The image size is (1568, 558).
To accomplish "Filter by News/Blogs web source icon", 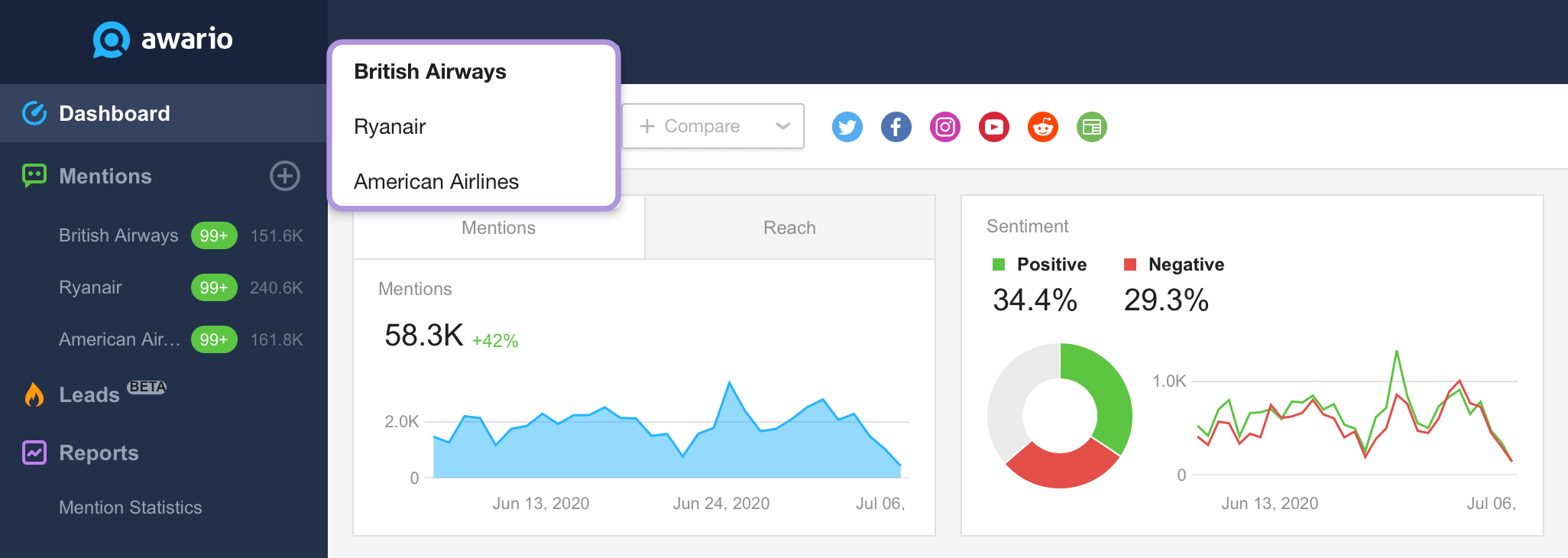I will pyautogui.click(x=1092, y=127).
